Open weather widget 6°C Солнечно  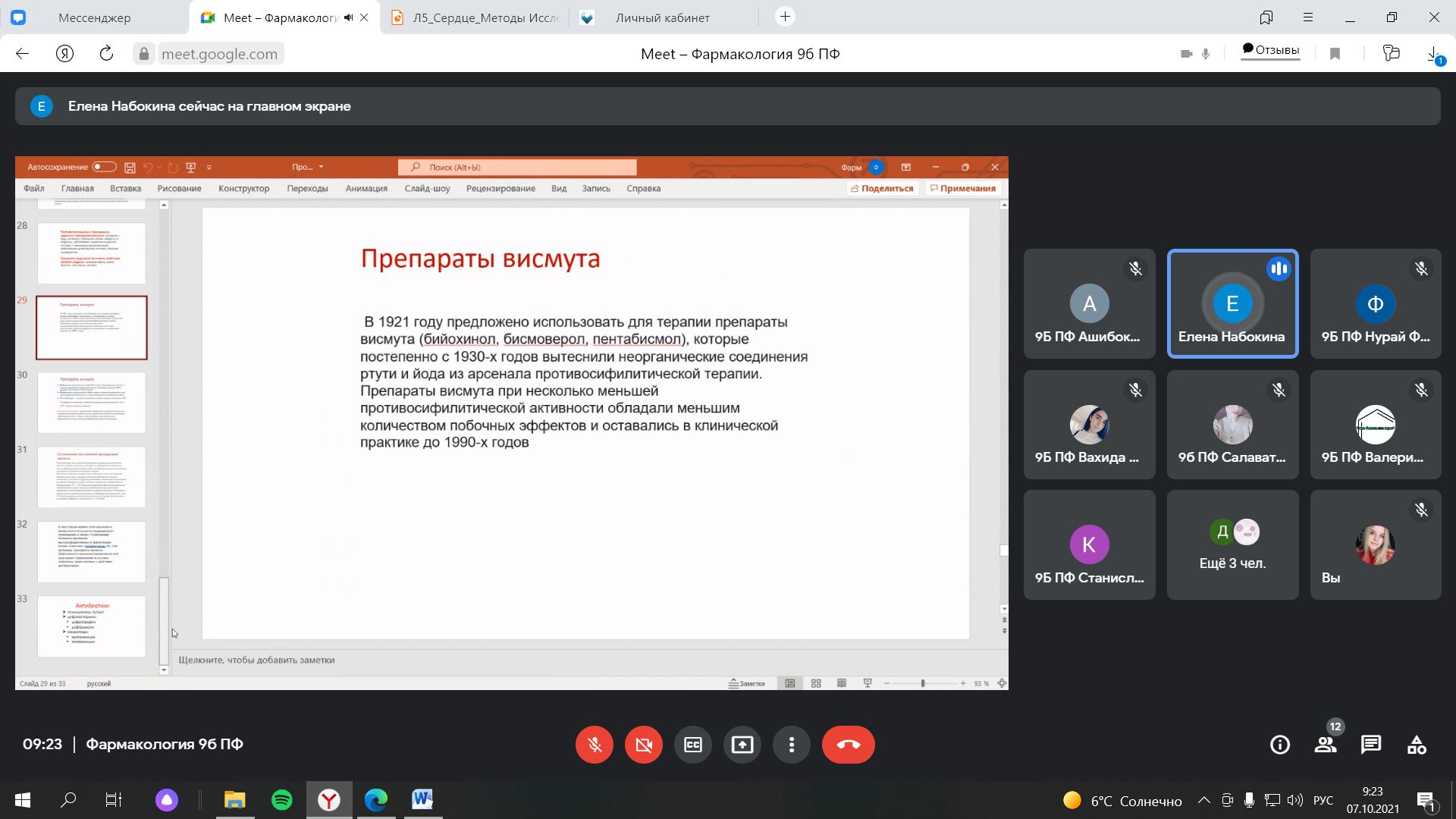click(x=1123, y=801)
